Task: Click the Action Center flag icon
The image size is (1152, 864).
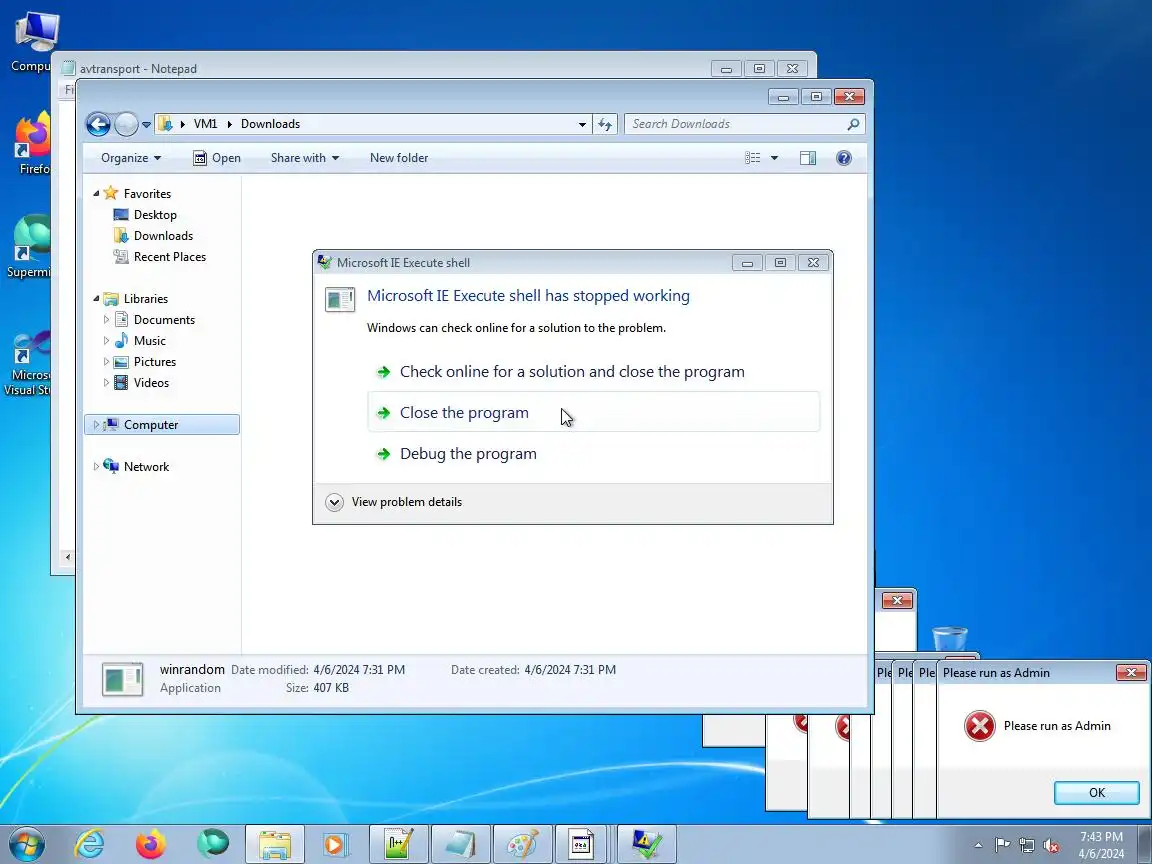Action: 1002,845
